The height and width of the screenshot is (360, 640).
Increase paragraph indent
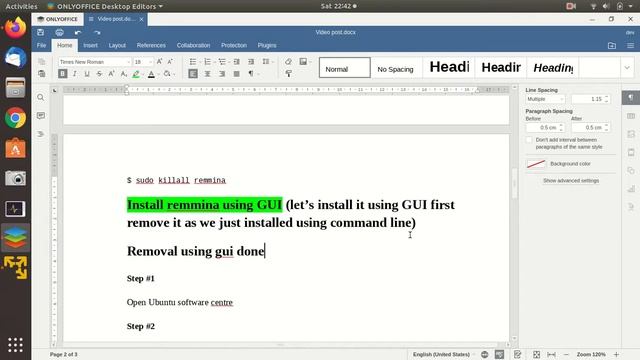tap(251, 62)
